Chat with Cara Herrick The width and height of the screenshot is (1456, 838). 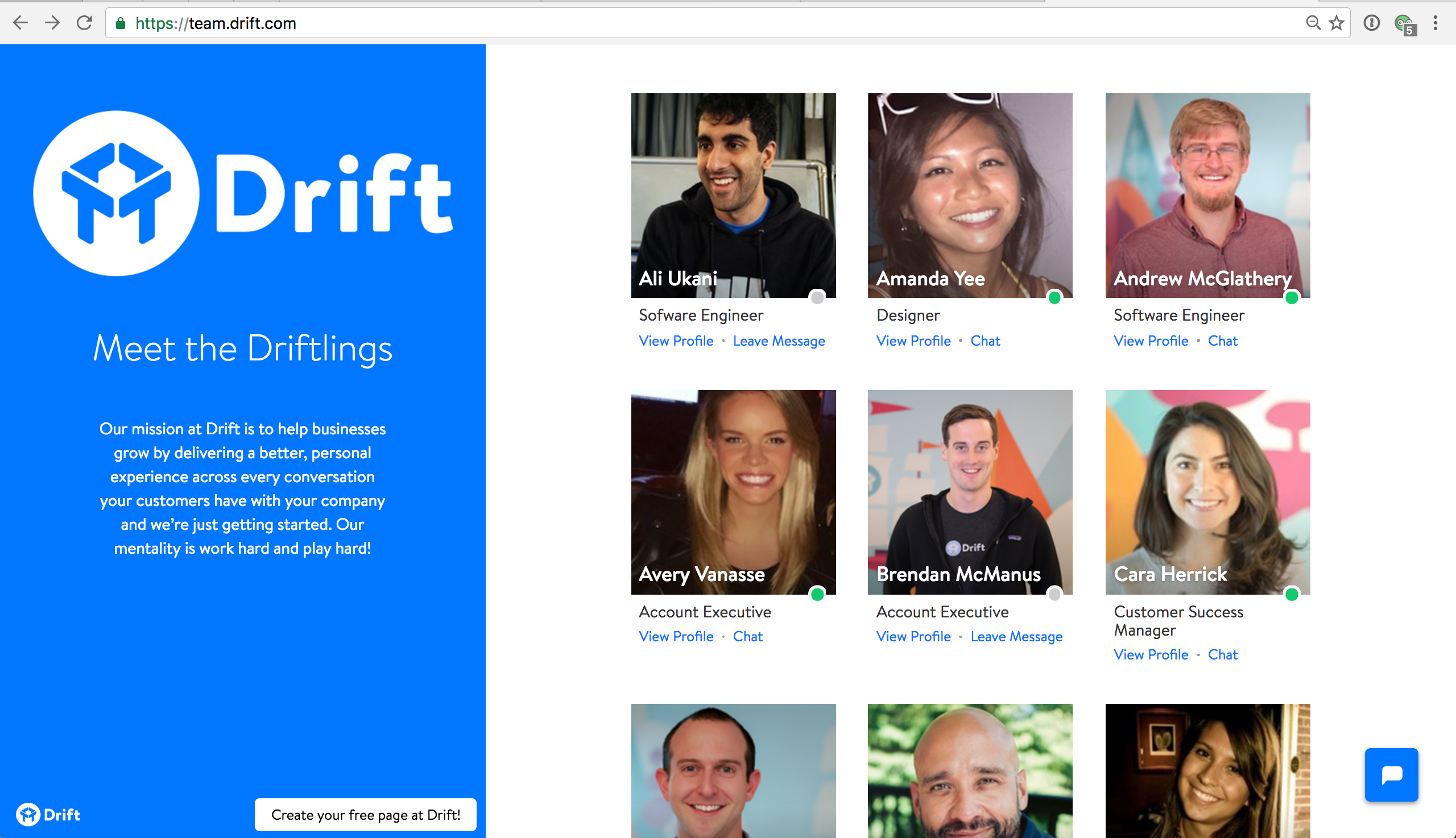click(x=1222, y=654)
